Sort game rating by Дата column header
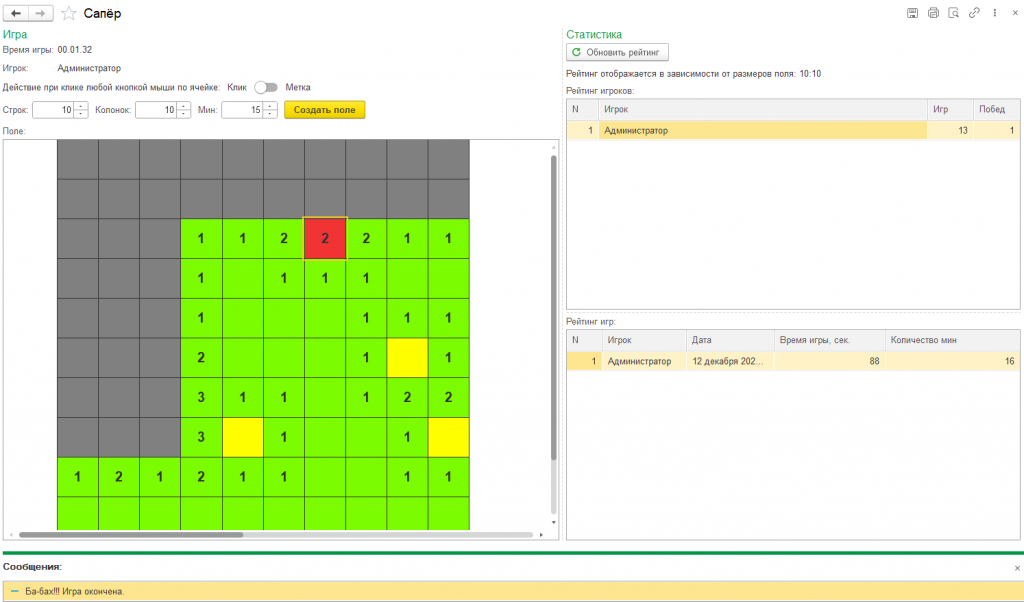Image resolution: width=1024 pixels, height=602 pixels. pyautogui.click(x=730, y=340)
